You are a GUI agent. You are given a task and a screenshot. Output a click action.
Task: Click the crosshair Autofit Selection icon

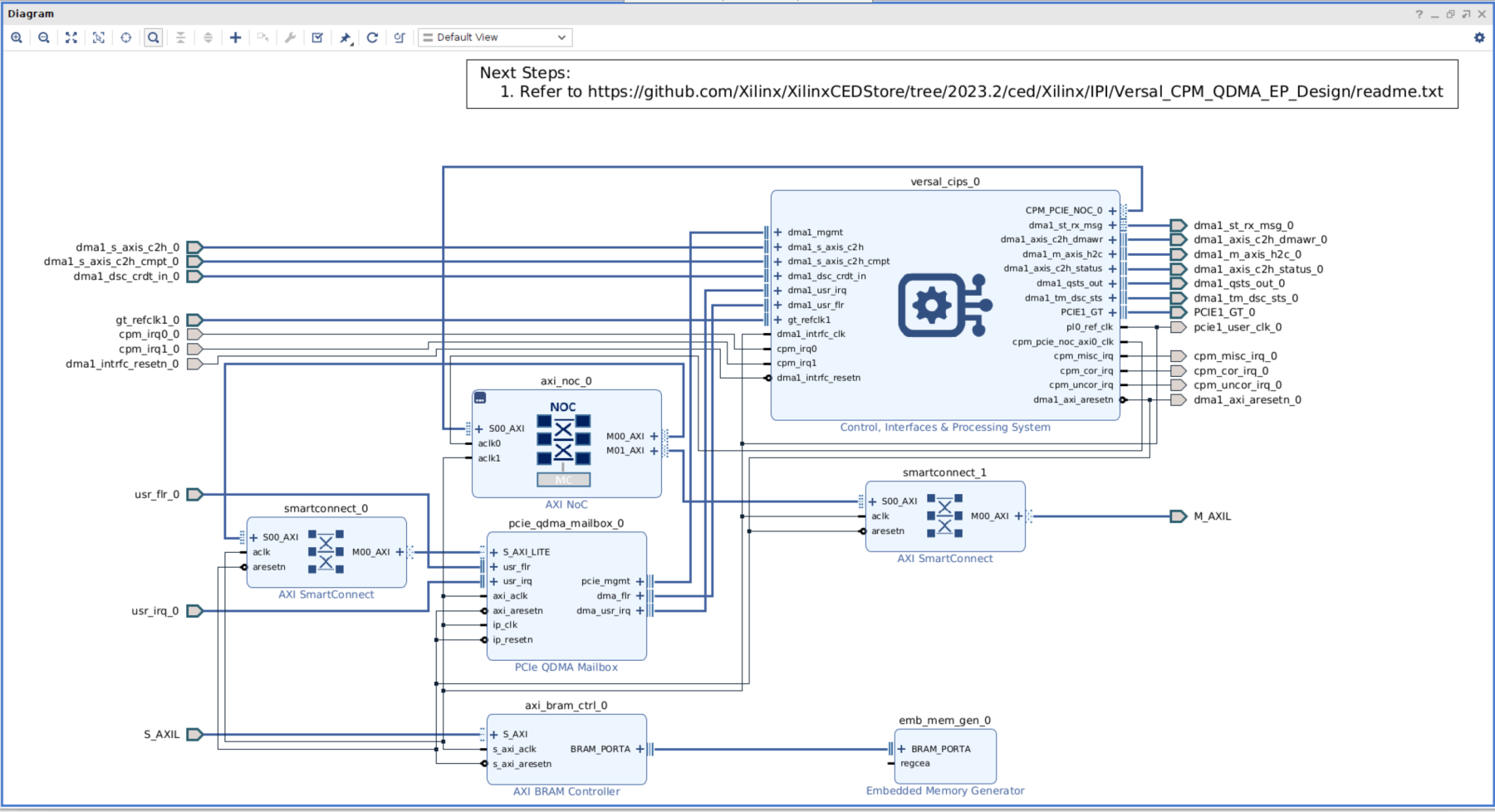click(126, 37)
